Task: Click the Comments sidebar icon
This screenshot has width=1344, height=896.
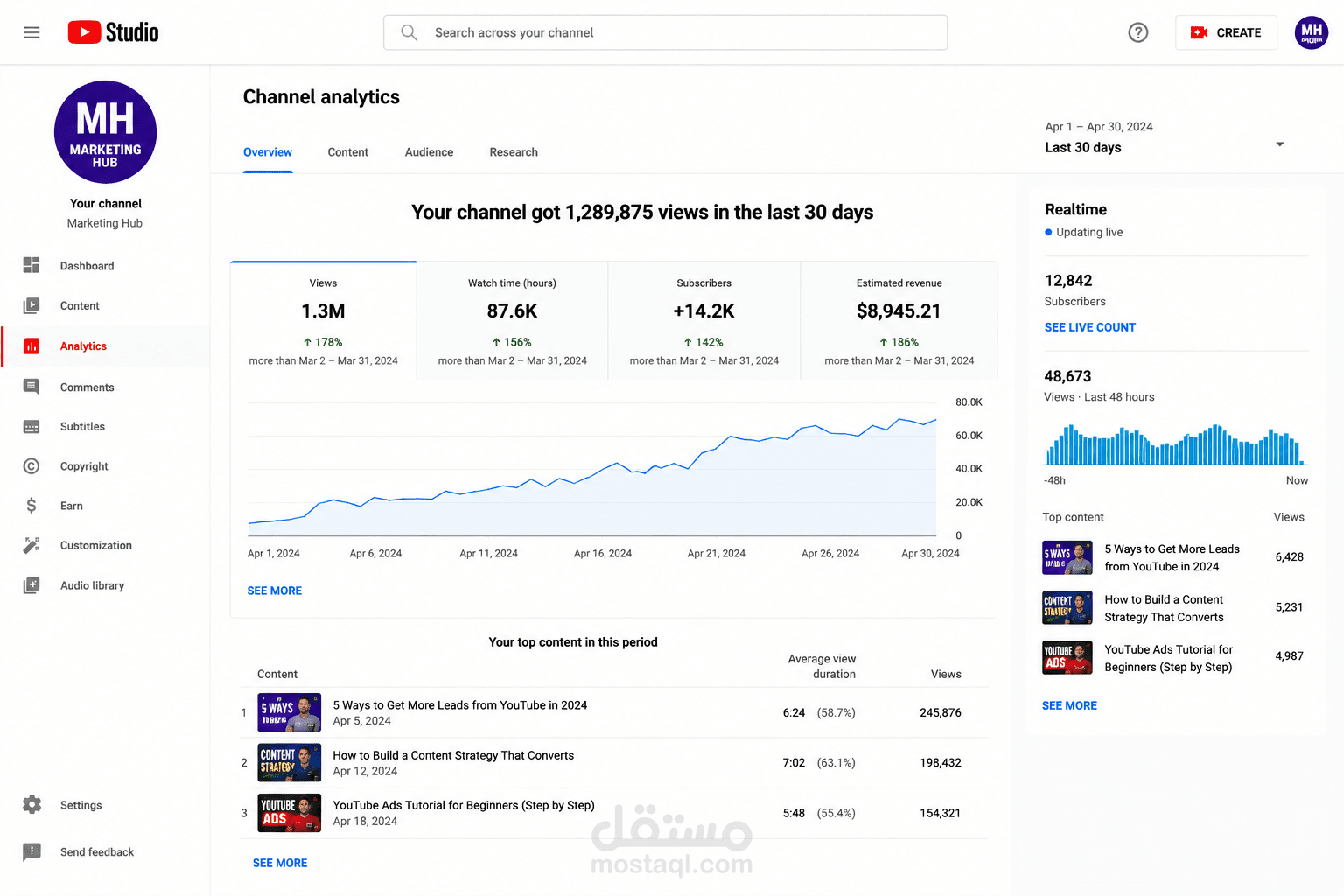Action: point(31,387)
